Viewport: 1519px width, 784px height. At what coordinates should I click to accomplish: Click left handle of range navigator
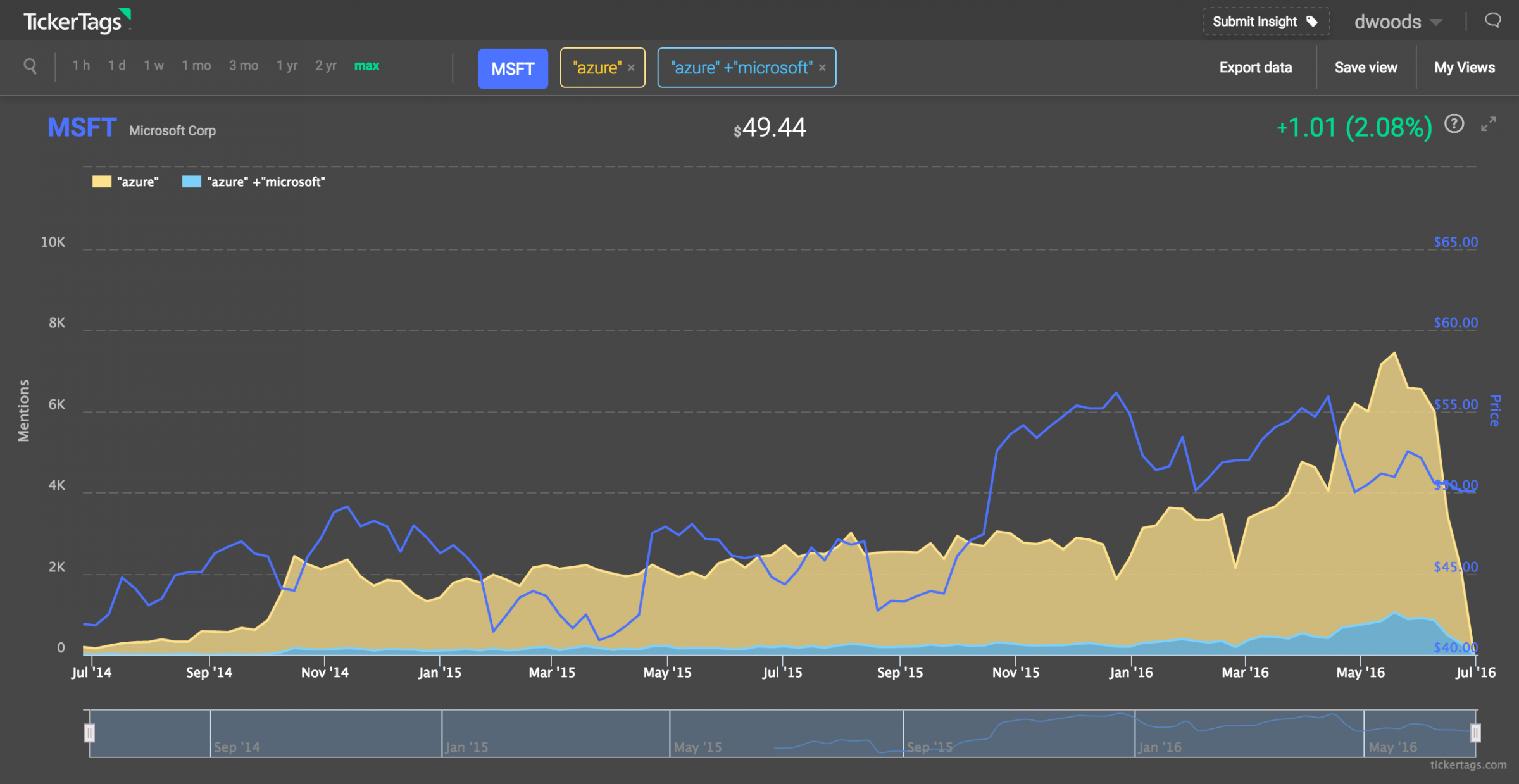[89, 733]
